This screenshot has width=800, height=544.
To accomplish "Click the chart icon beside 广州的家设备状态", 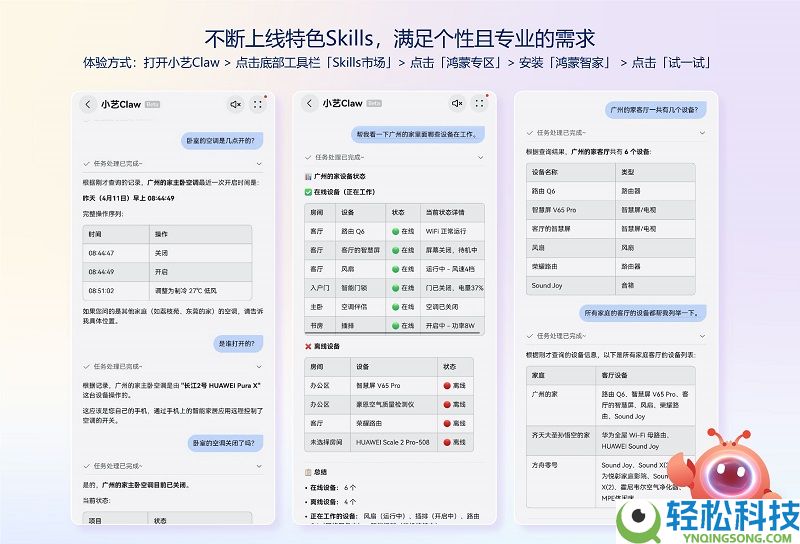I will point(308,177).
